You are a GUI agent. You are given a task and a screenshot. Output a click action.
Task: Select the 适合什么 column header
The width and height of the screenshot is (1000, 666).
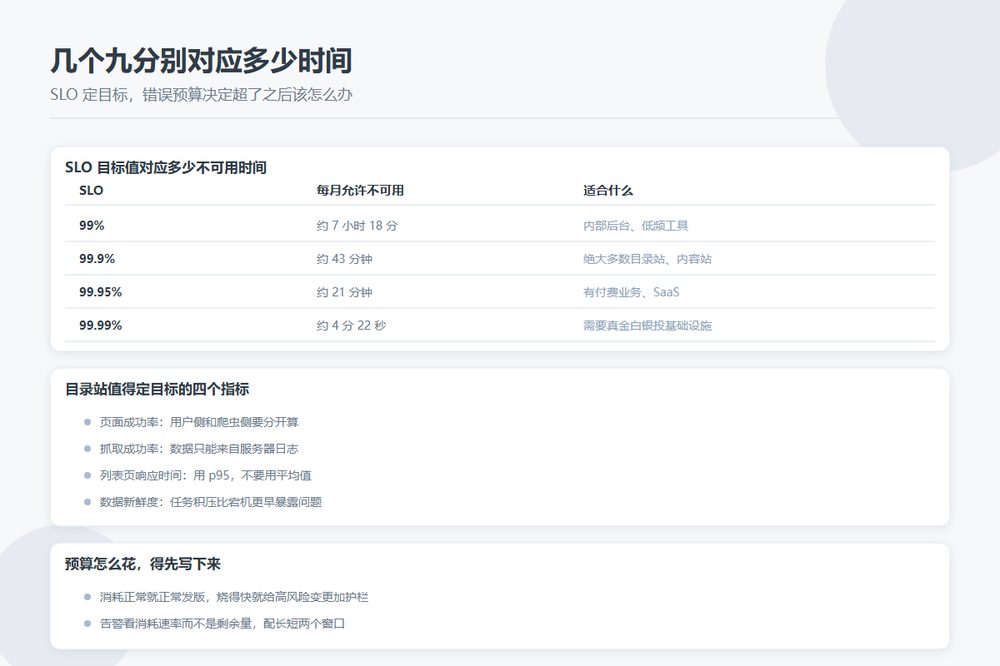tap(608, 190)
